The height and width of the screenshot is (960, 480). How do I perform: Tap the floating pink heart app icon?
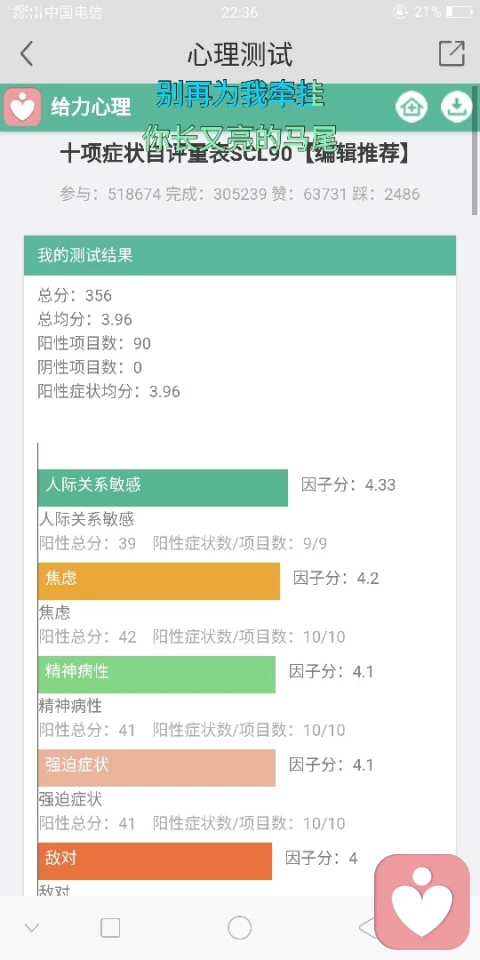pos(422,902)
